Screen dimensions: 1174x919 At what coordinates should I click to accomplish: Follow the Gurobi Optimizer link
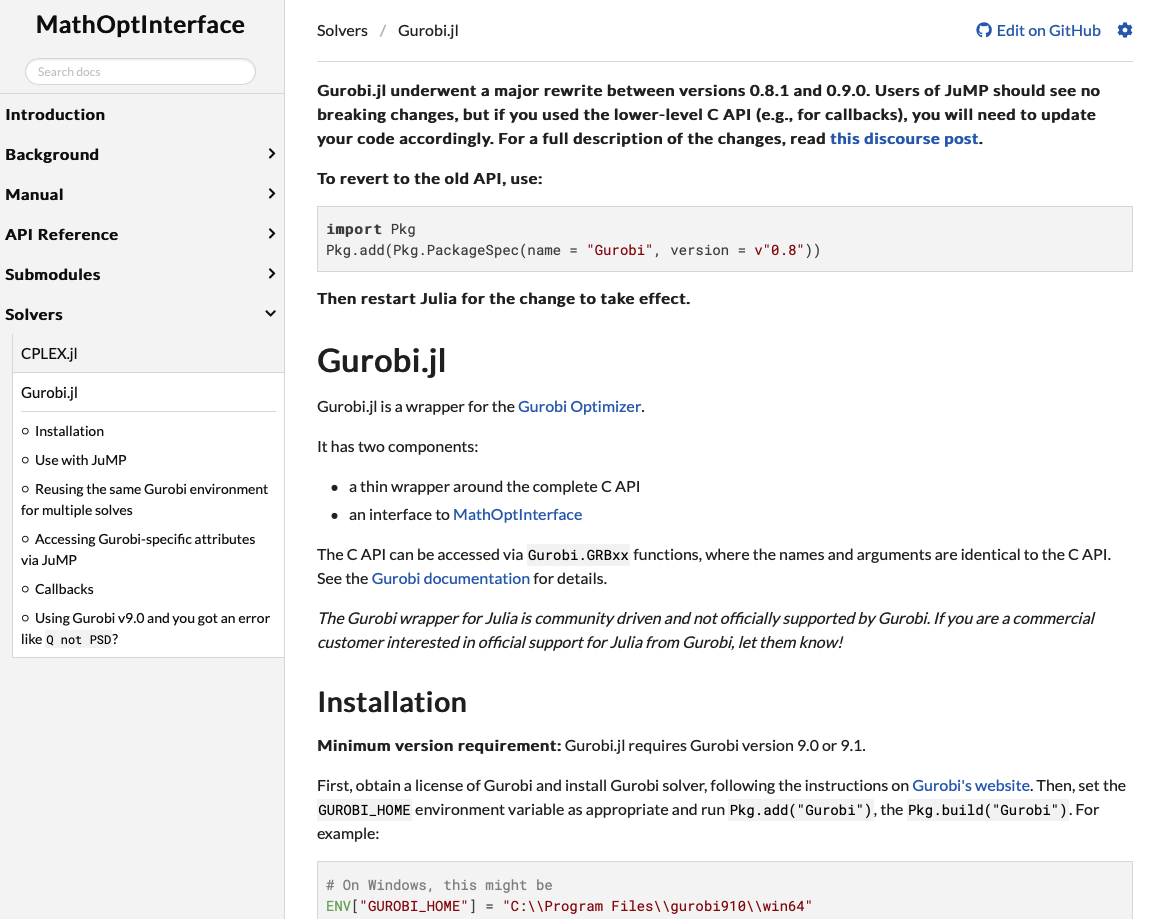pos(580,407)
